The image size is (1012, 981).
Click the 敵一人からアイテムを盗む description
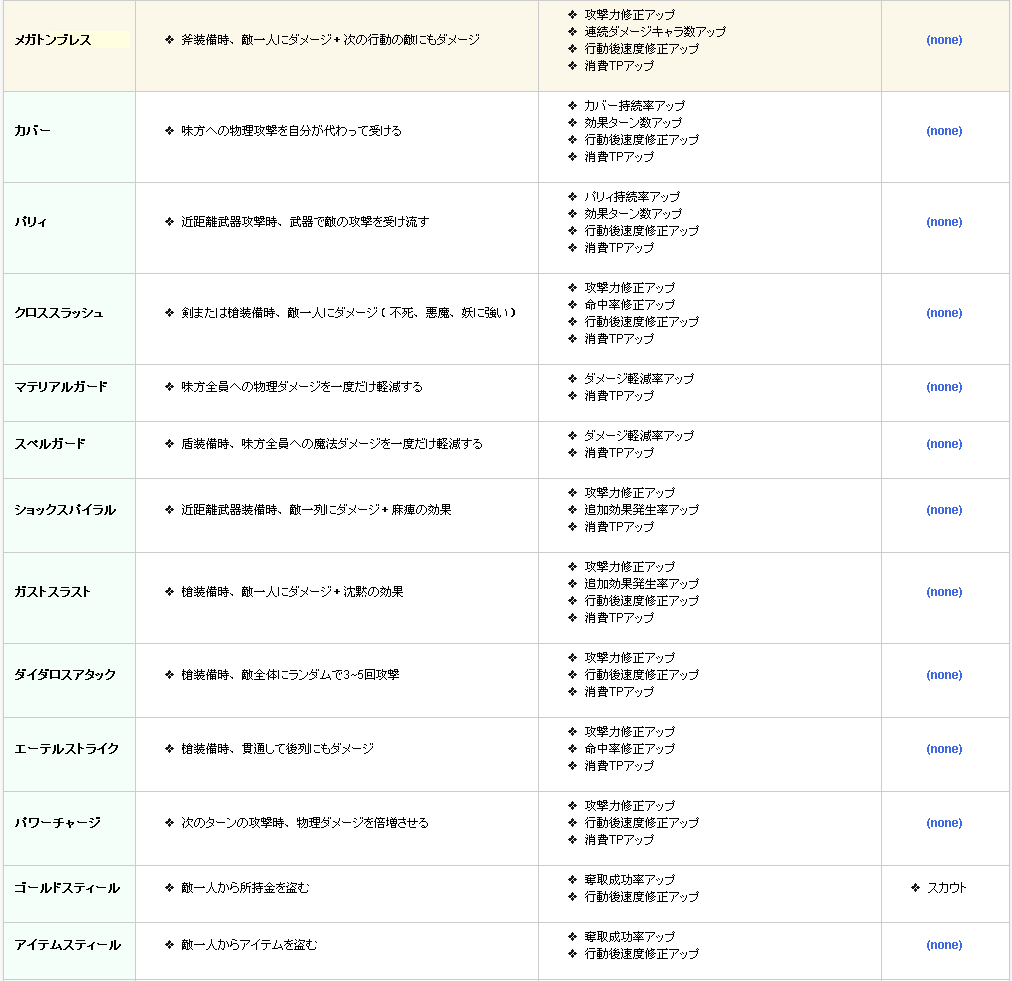click(249, 945)
